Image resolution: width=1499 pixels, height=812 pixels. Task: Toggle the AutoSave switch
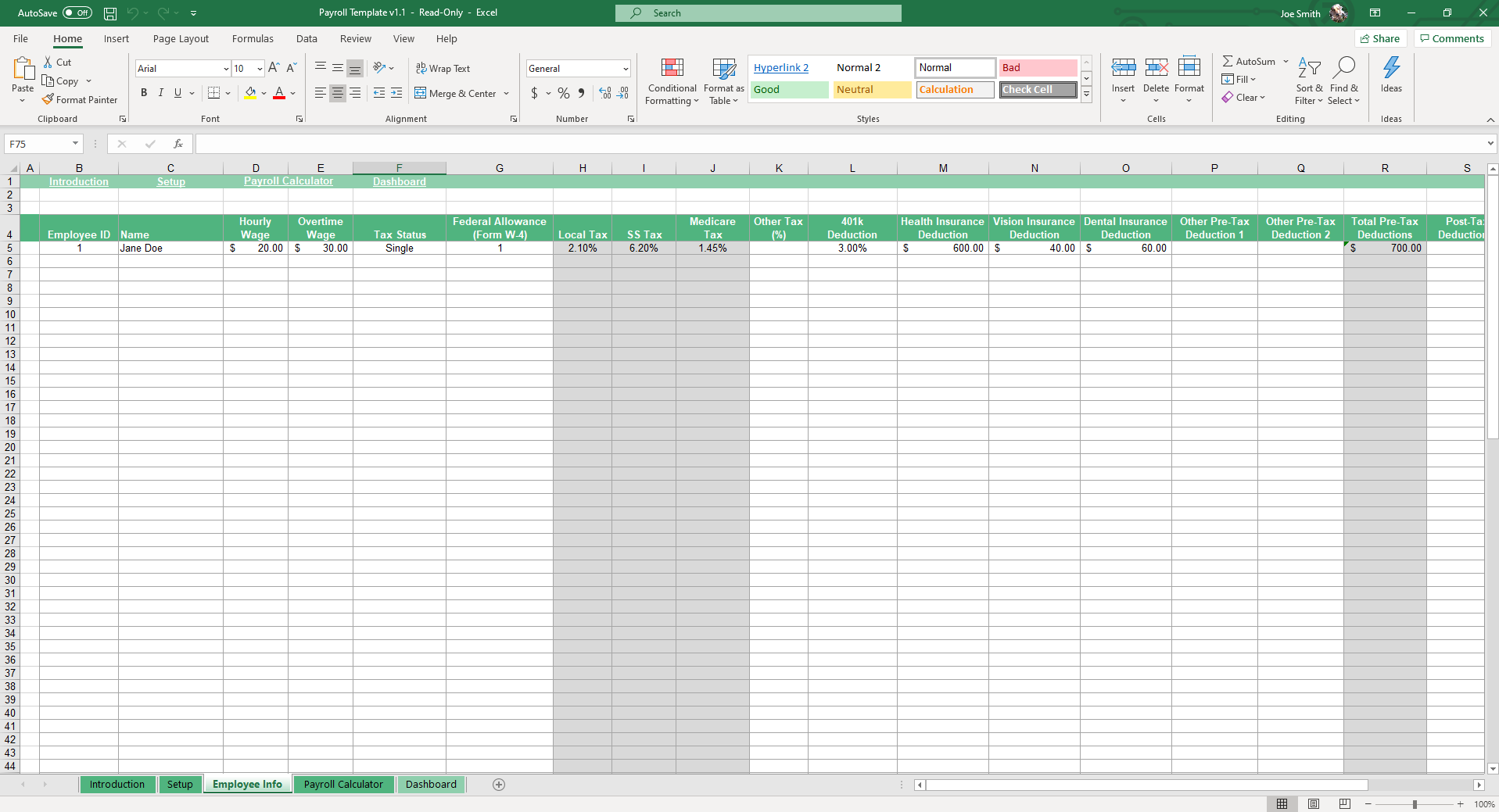[x=77, y=13]
